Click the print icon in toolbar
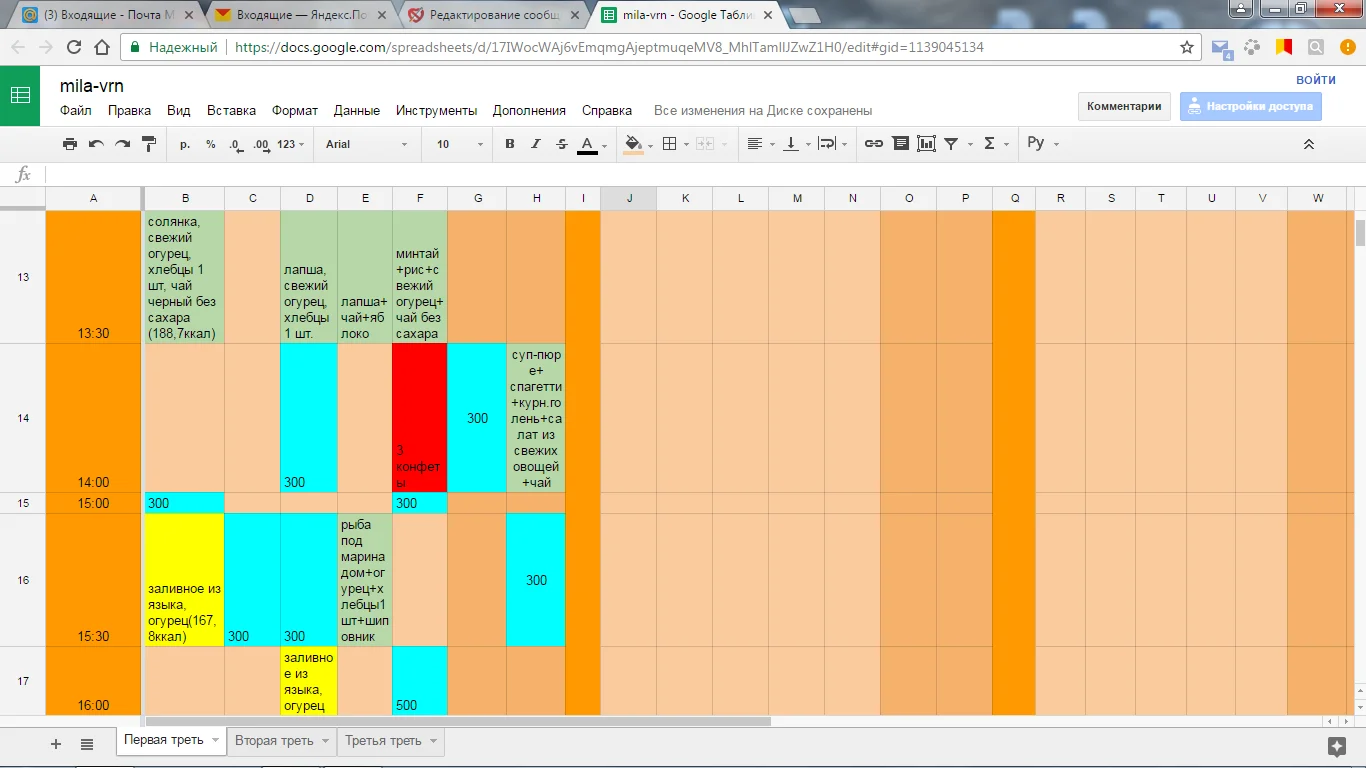 coord(70,144)
